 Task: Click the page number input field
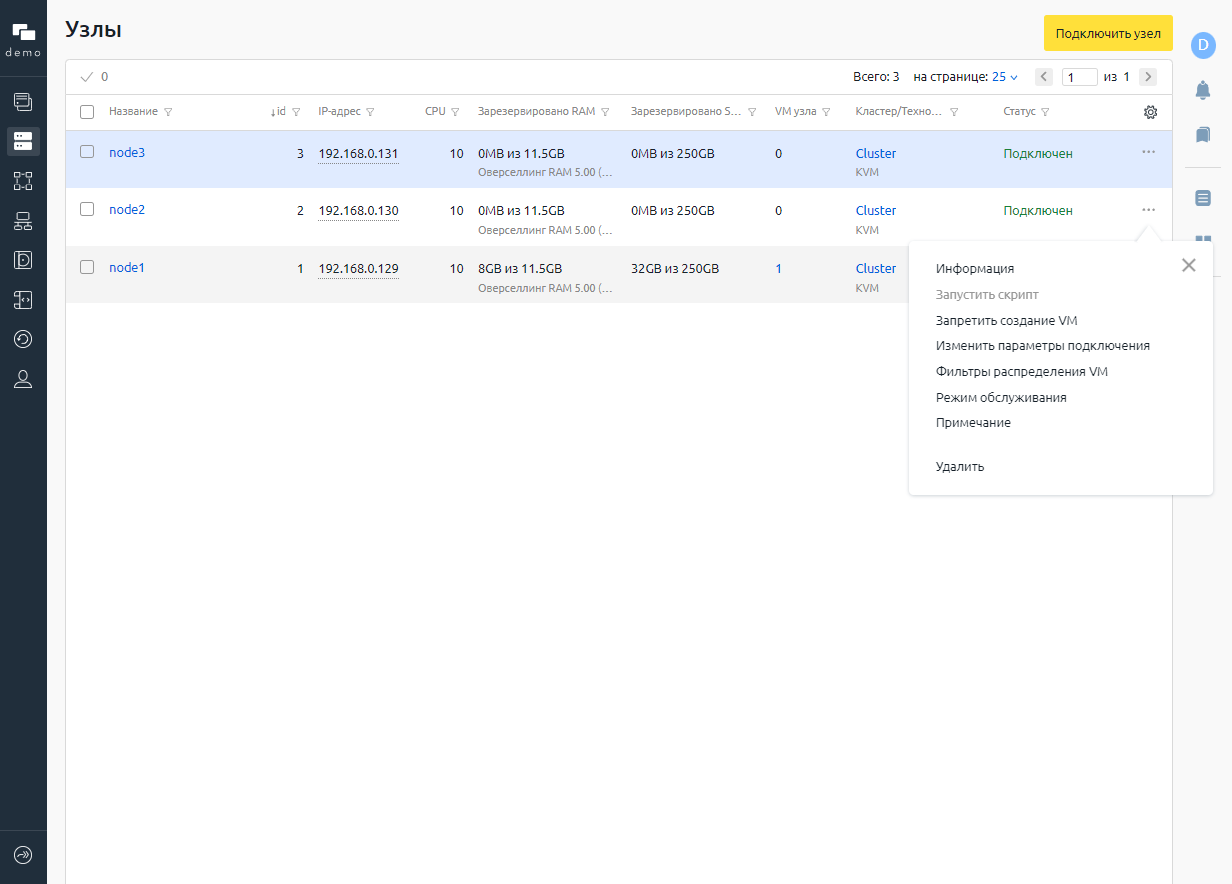click(x=1080, y=77)
